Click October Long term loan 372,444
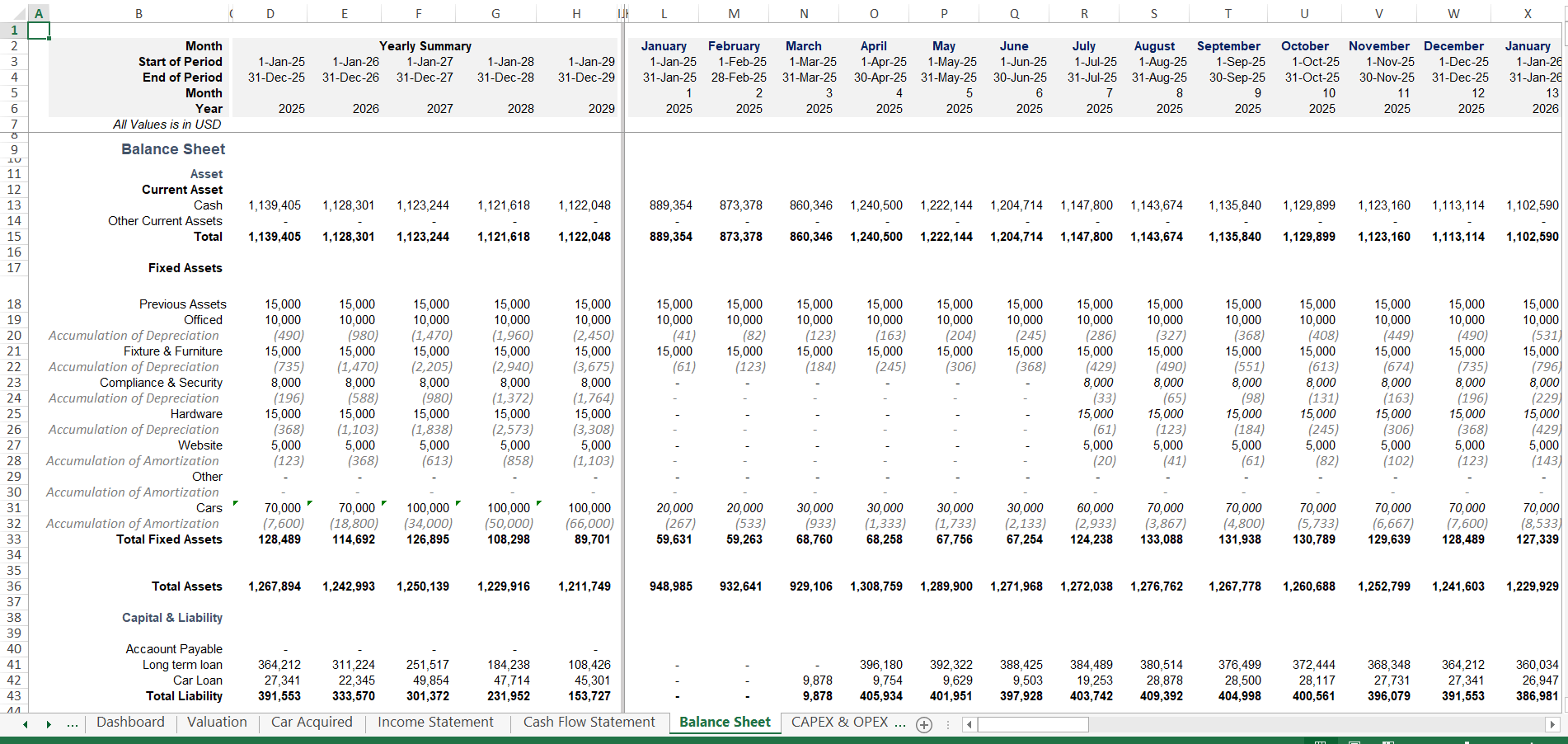Viewport: 1568px width, 744px height. click(1313, 665)
